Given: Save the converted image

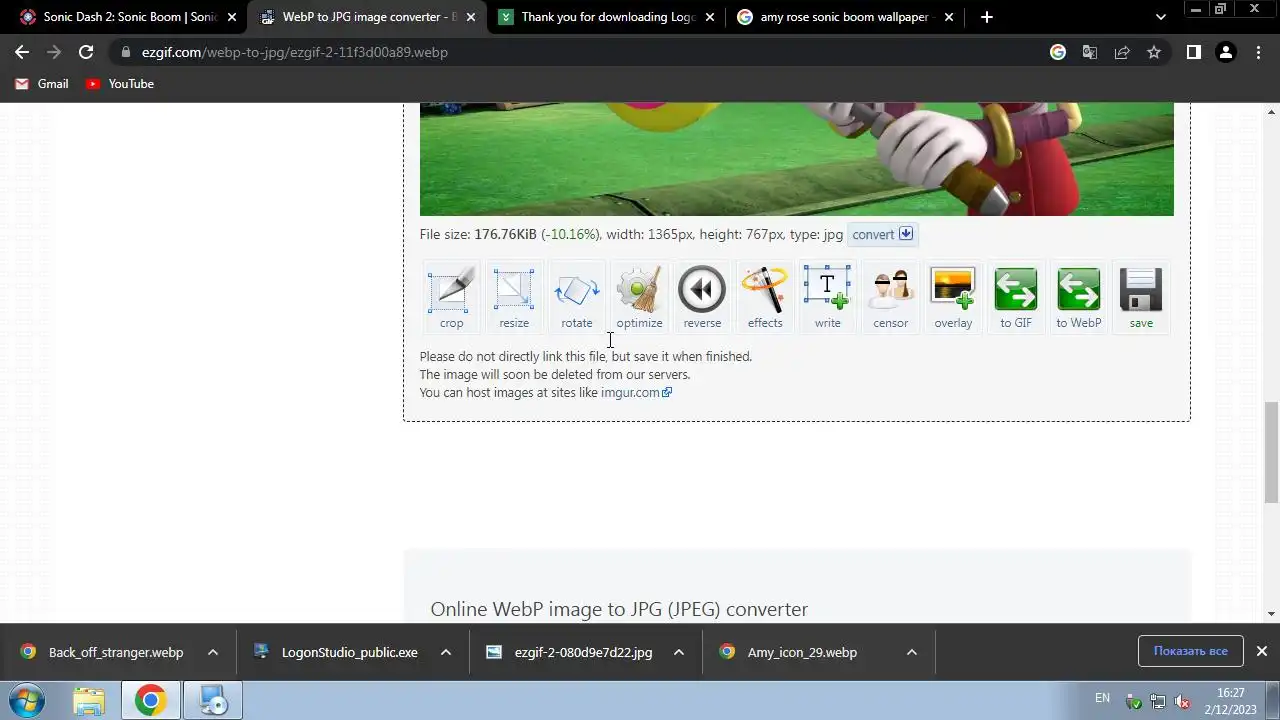Looking at the screenshot, I should point(1141,297).
